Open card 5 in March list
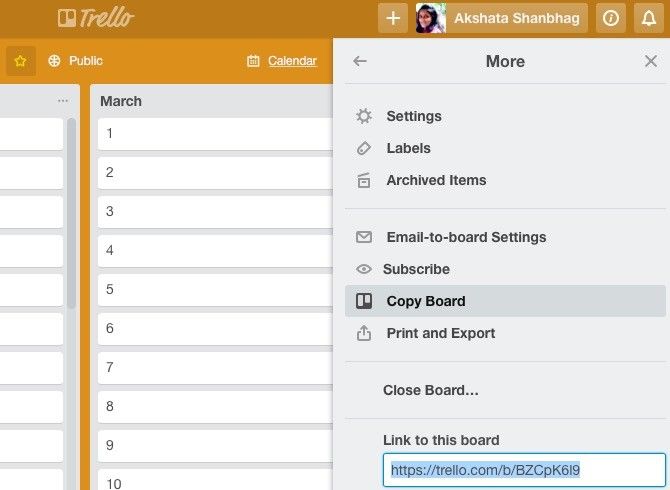 (x=215, y=290)
